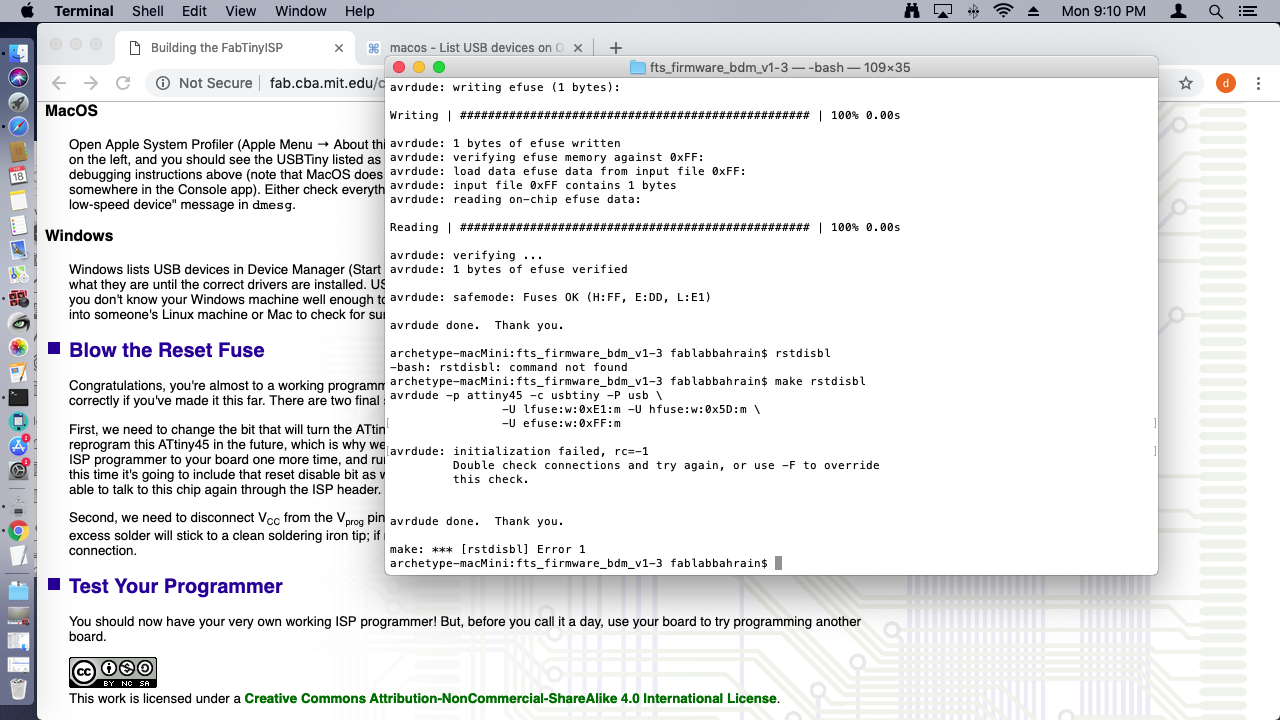Open Chrome profile avatar 'd'
Screen dimensions: 1280x720
coord(1226,83)
